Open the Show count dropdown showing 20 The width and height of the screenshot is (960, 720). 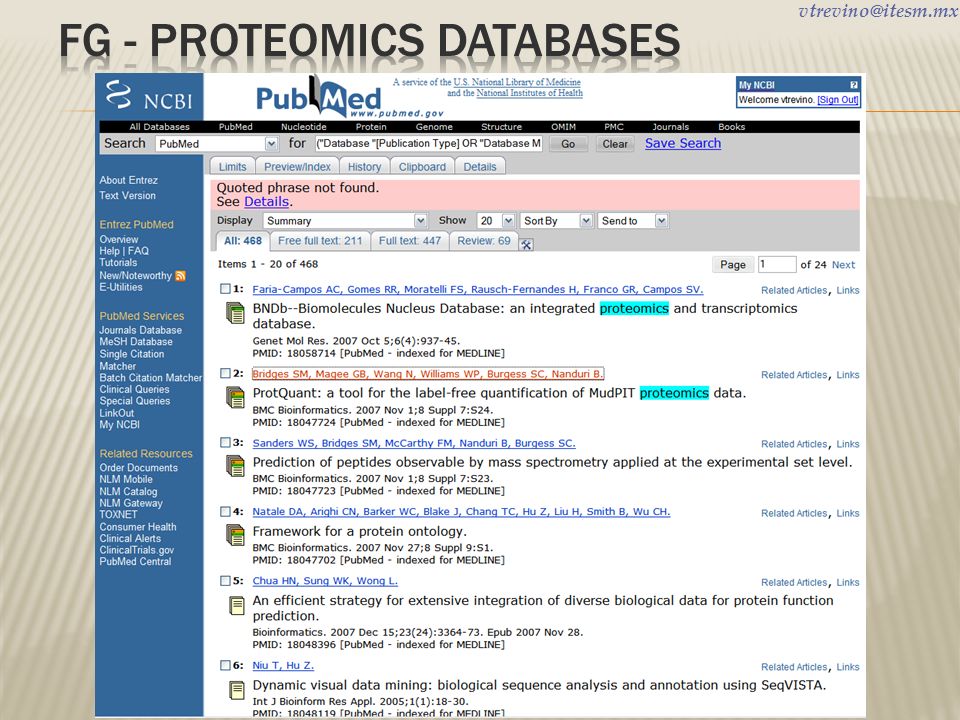point(496,220)
